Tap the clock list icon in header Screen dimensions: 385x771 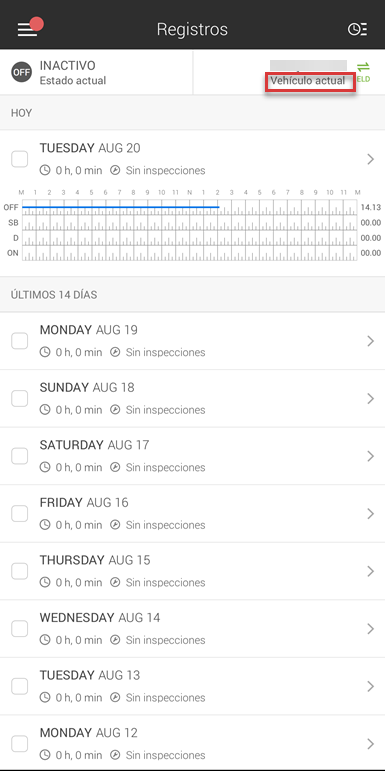point(357,30)
